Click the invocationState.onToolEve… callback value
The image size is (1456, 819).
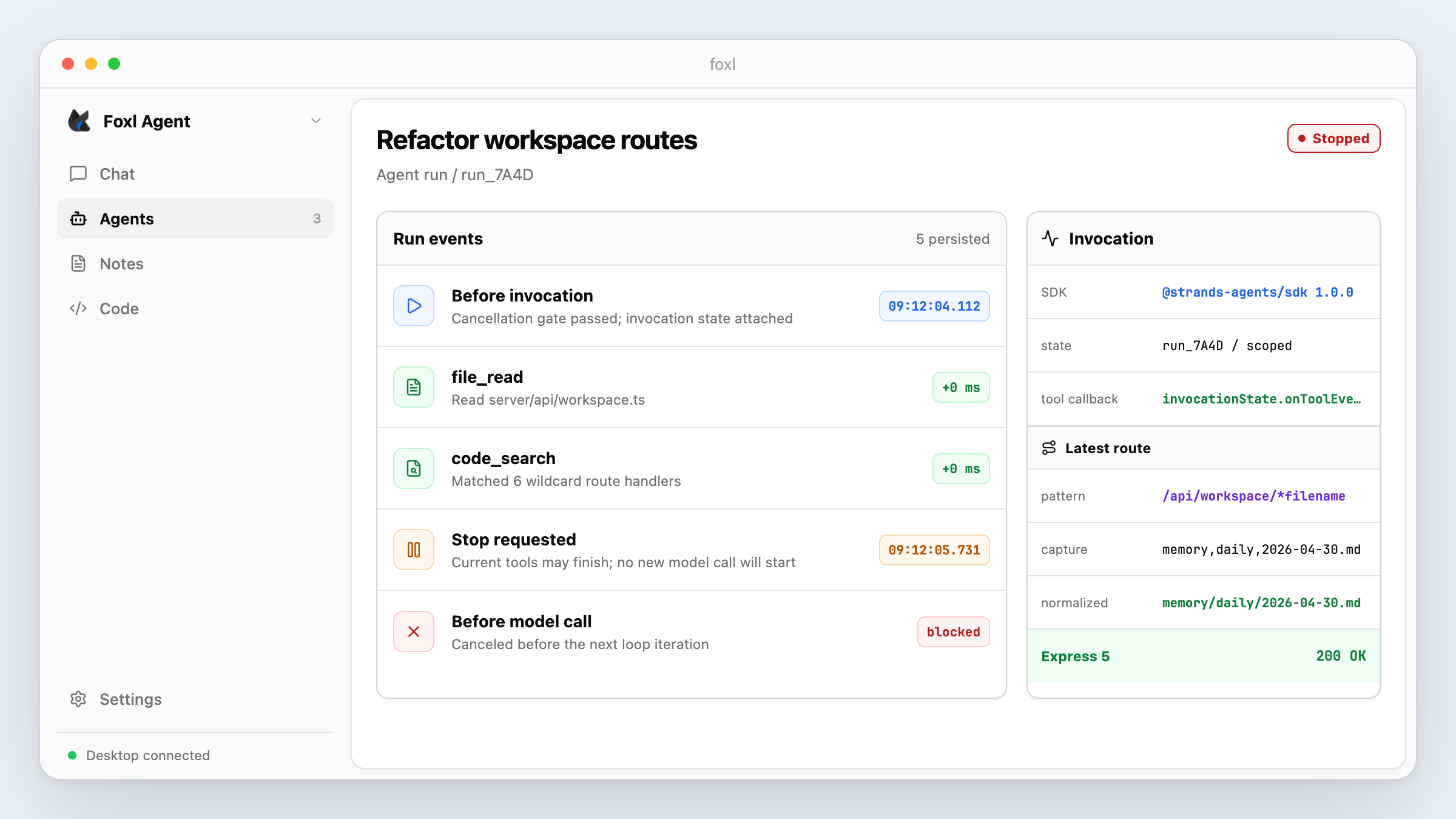(x=1262, y=399)
